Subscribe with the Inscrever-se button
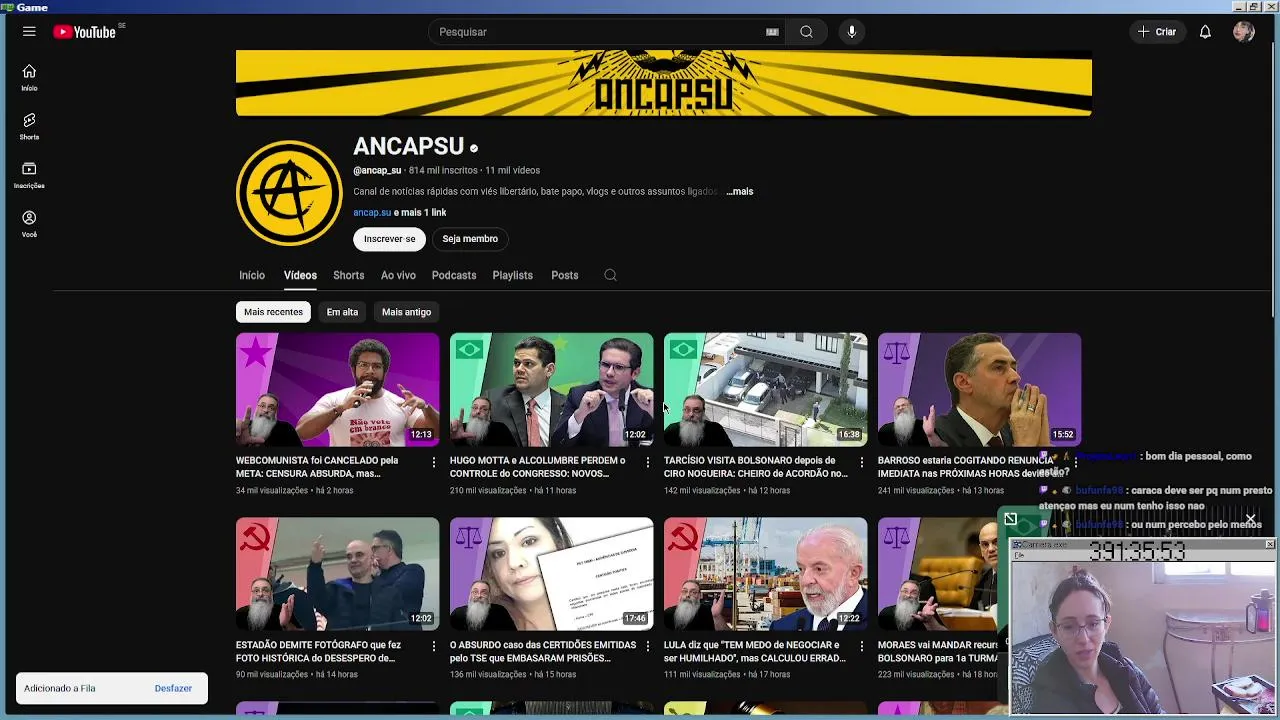 pos(389,239)
